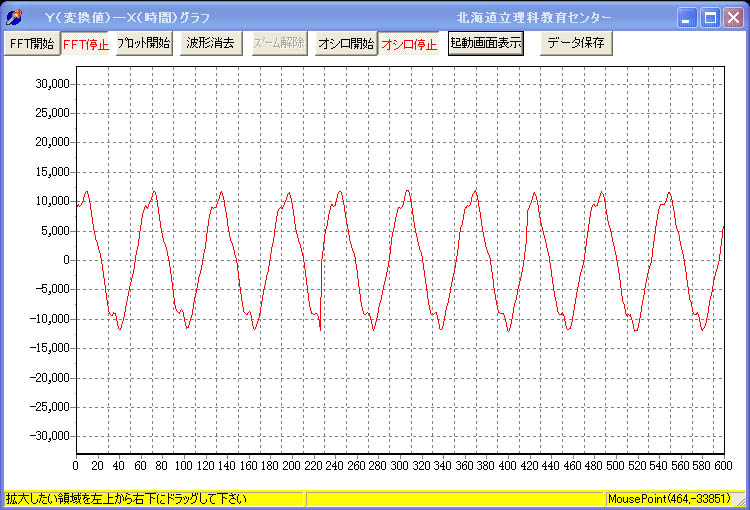Click the 0 label on Y-axis
Viewport: 750px width, 510px height.
coord(66,260)
